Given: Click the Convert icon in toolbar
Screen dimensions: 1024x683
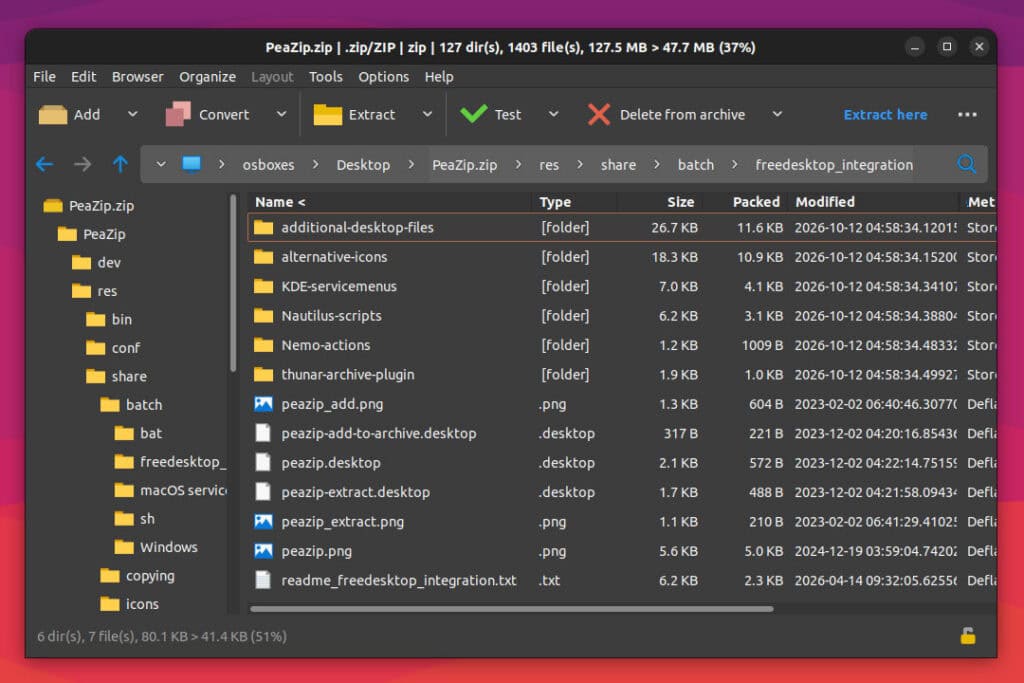Looking at the screenshot, I should pos(178,114).
